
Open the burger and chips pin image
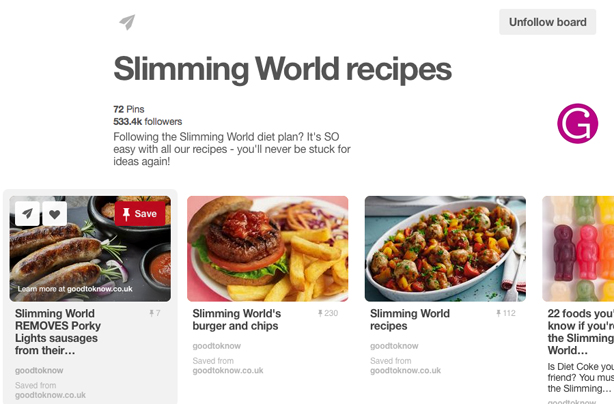coord(267,249)
